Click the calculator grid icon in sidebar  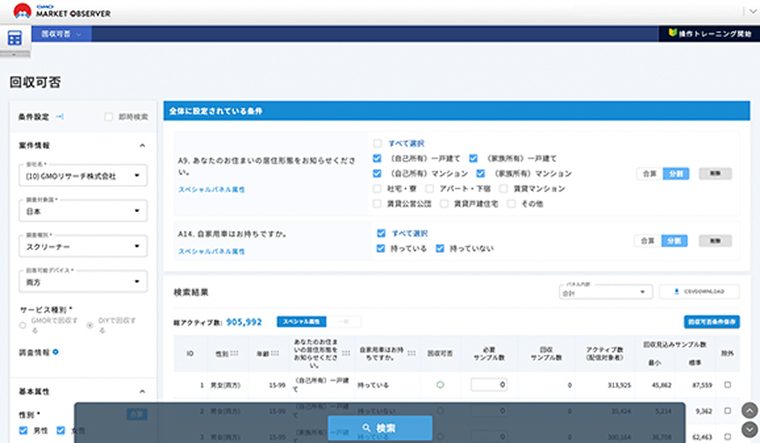[x=15, y=38]
